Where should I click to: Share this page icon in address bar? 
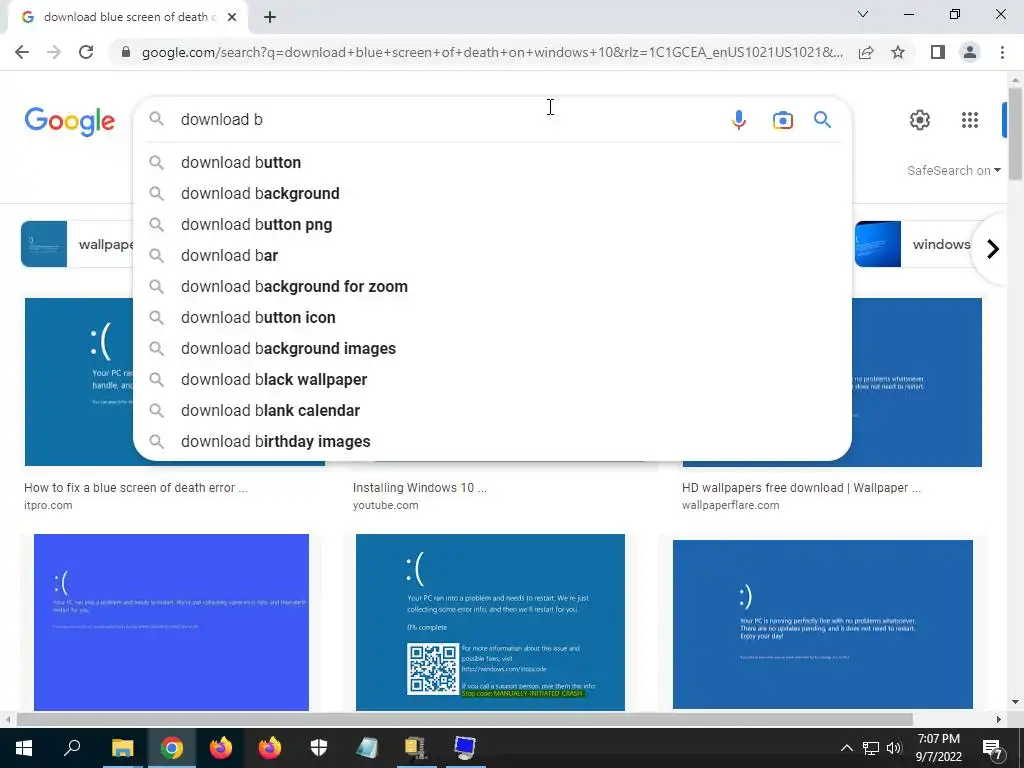tap(866, 52)
